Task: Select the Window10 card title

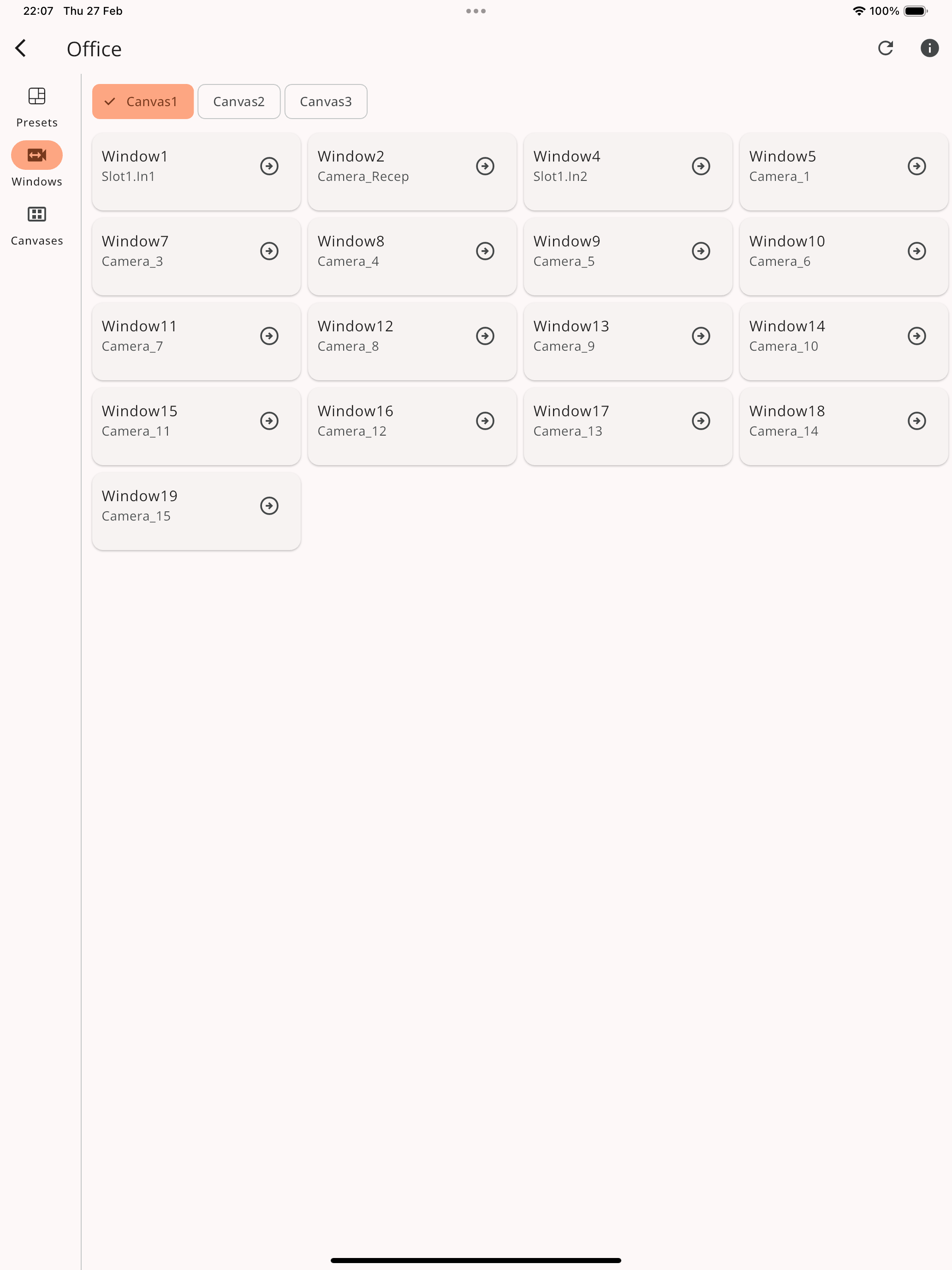Action: click(787, 241)
